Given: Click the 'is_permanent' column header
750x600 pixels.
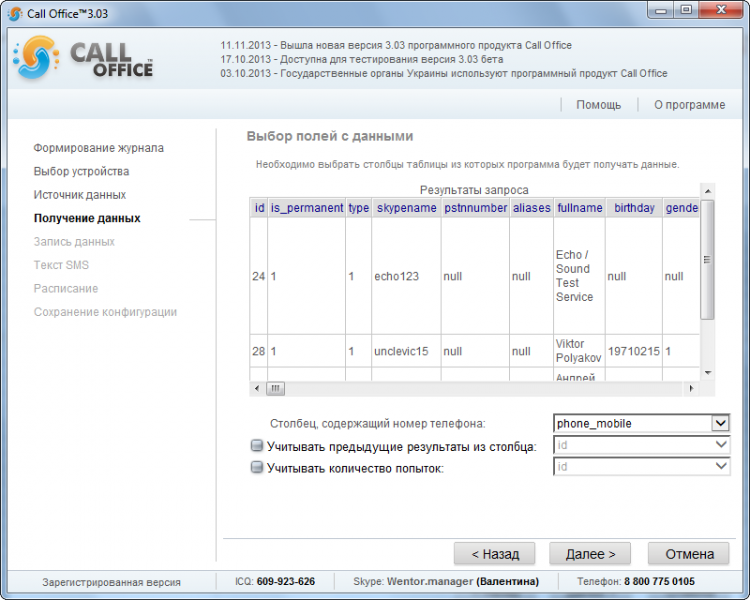Looking at the screenshot, I should (307, 208).
